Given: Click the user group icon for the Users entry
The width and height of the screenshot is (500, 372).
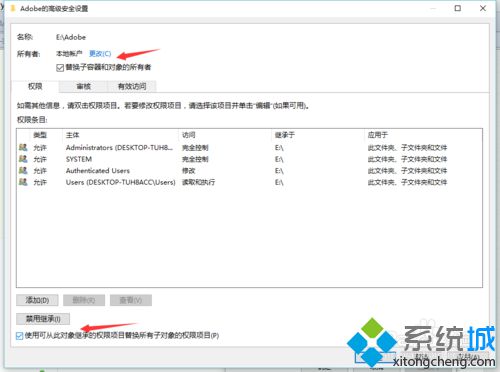Looking at the screenshot, I should point(23,182).
